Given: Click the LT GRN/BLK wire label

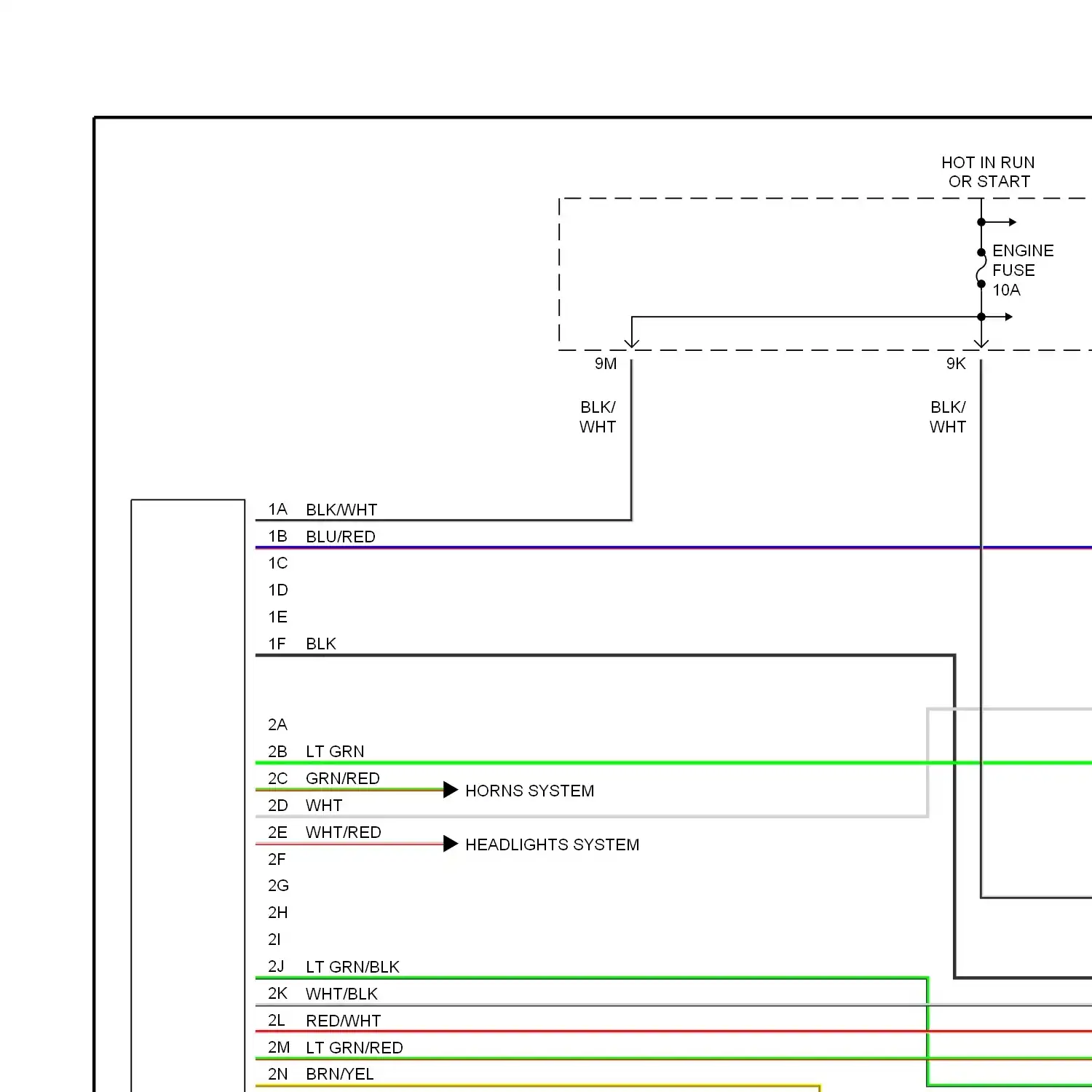Looking at the screenshot, I should pos(353,968).
